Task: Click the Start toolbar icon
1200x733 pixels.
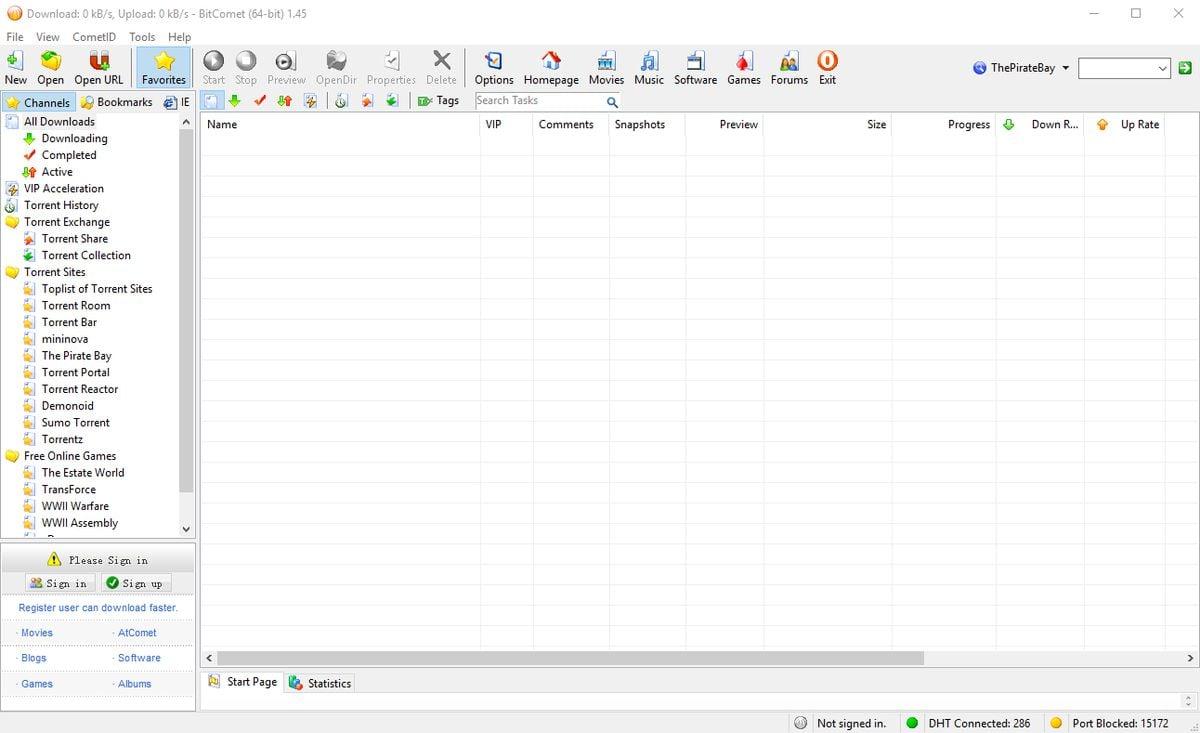Action: click(x=214, y=68)
